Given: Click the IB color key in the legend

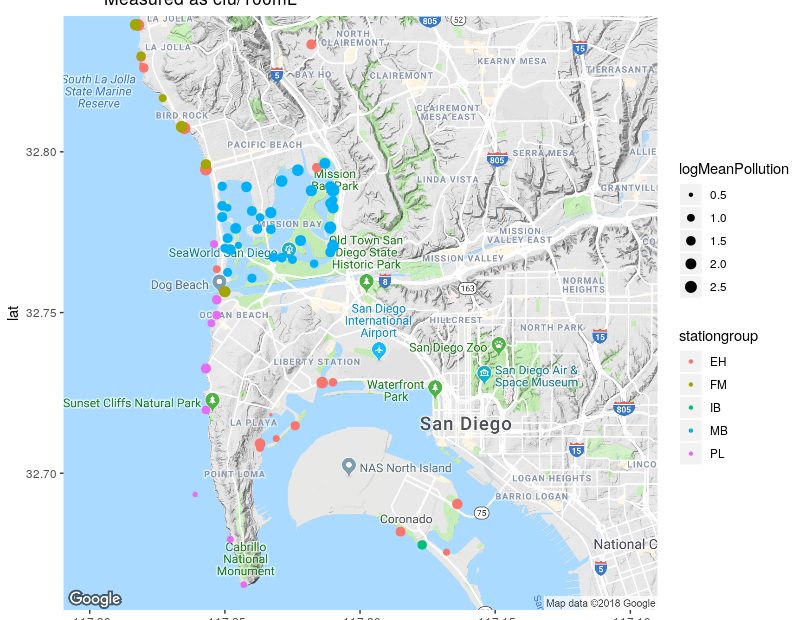Looking at the screenshot, I should (691, 408).
